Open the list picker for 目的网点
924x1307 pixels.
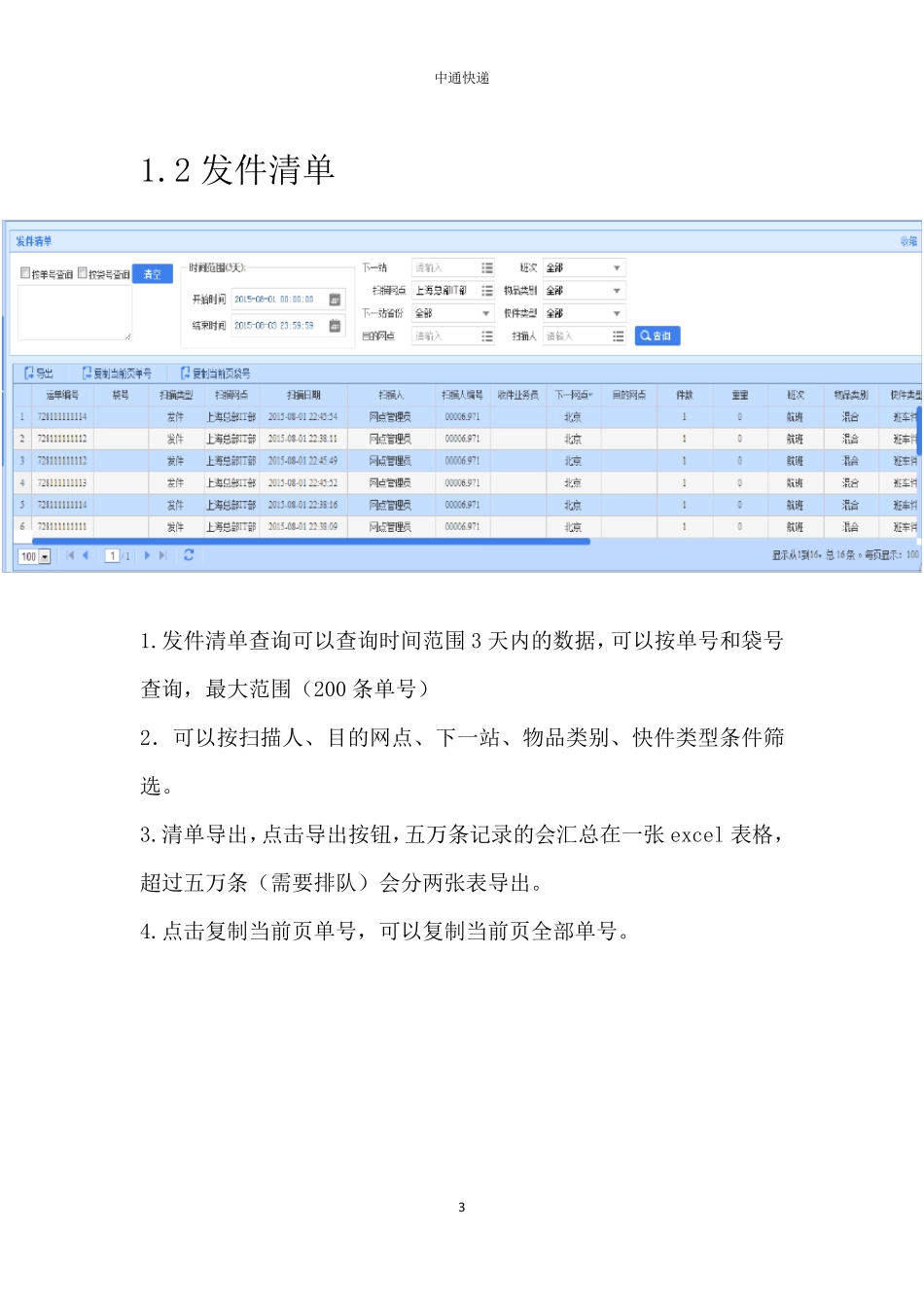coord(487,336)
